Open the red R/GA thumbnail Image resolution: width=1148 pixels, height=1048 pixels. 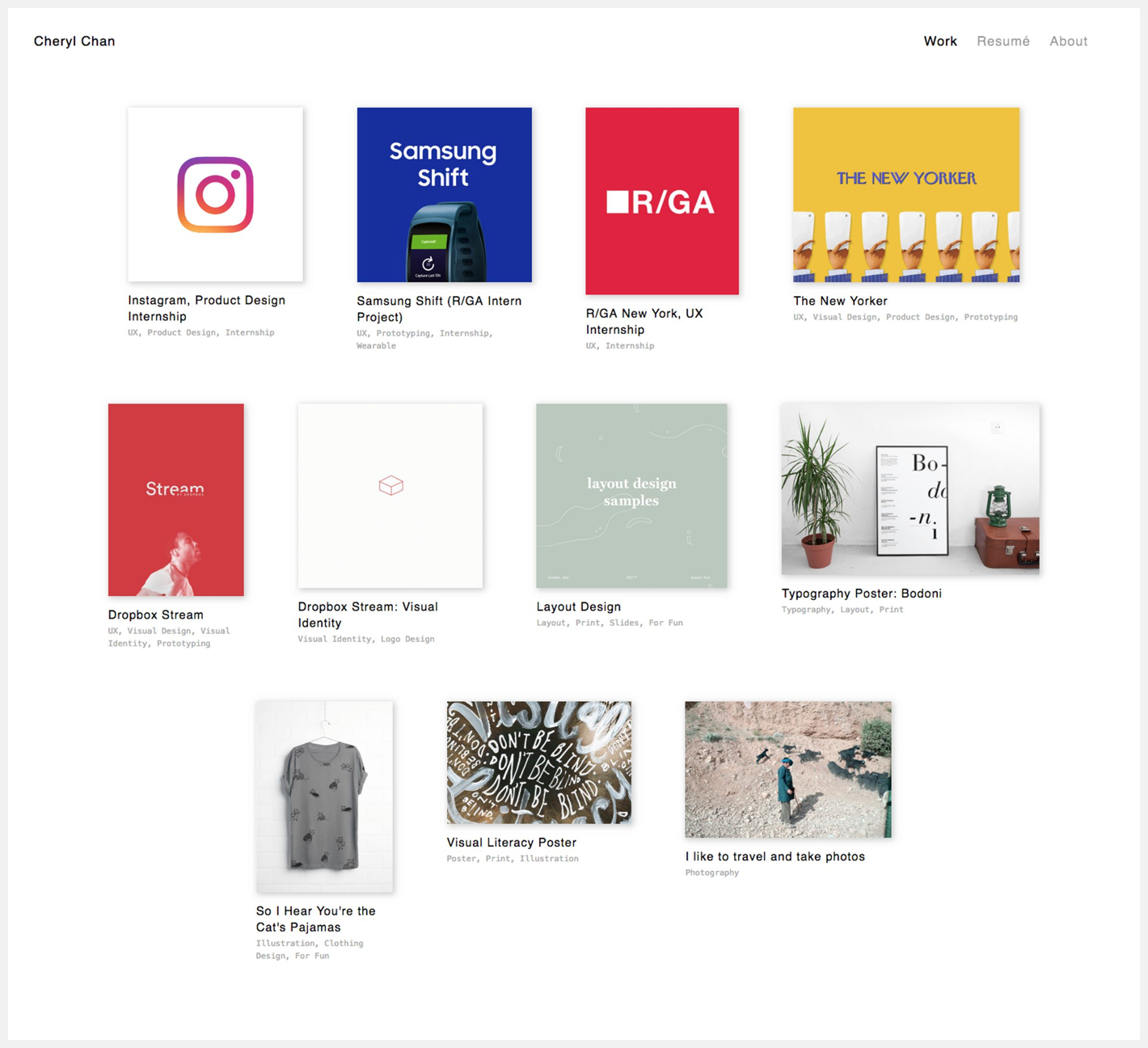[x=662, y=201]
